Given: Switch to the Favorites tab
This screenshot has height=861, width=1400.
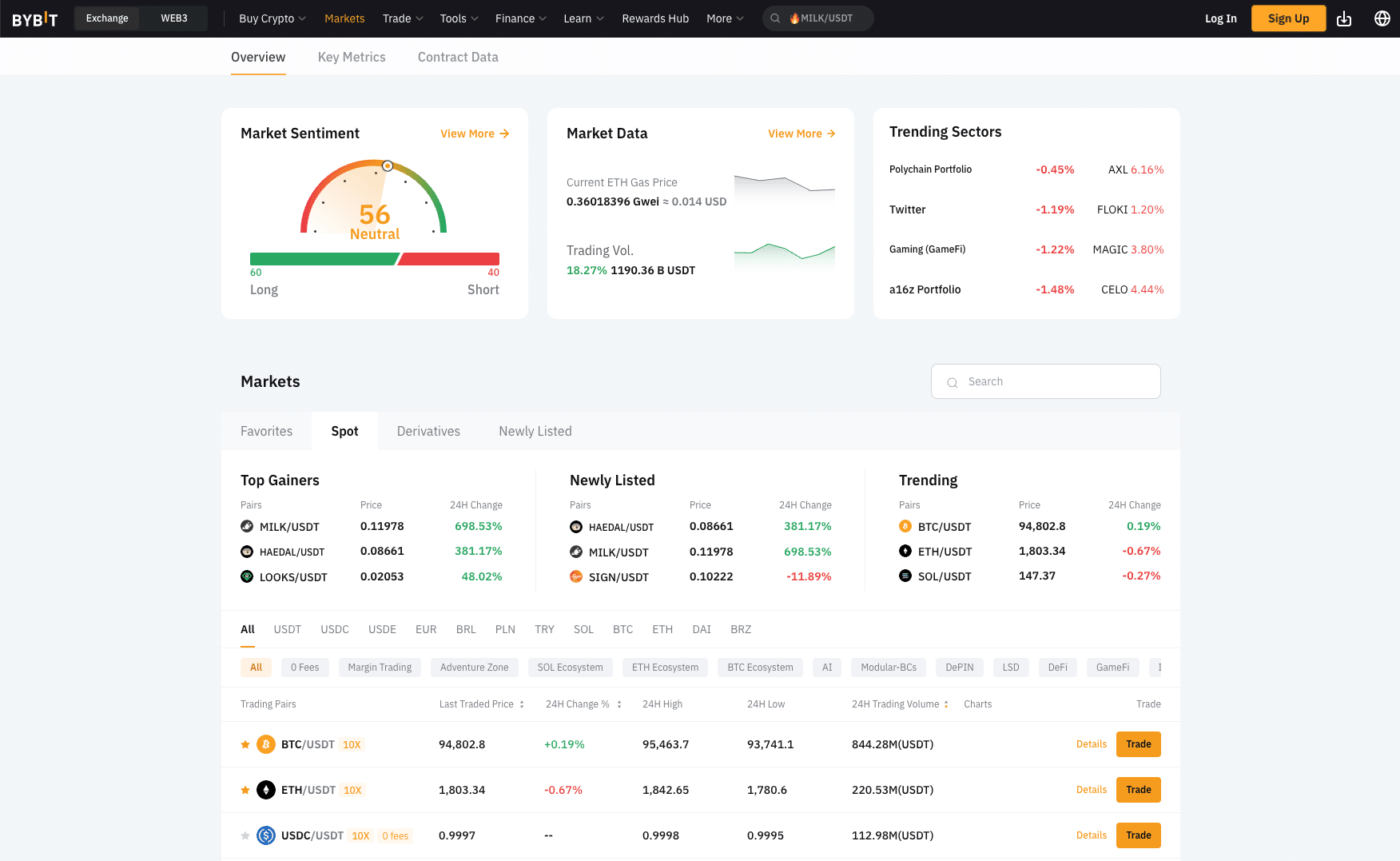Looking at the screenshot, I should pos(267,431).
